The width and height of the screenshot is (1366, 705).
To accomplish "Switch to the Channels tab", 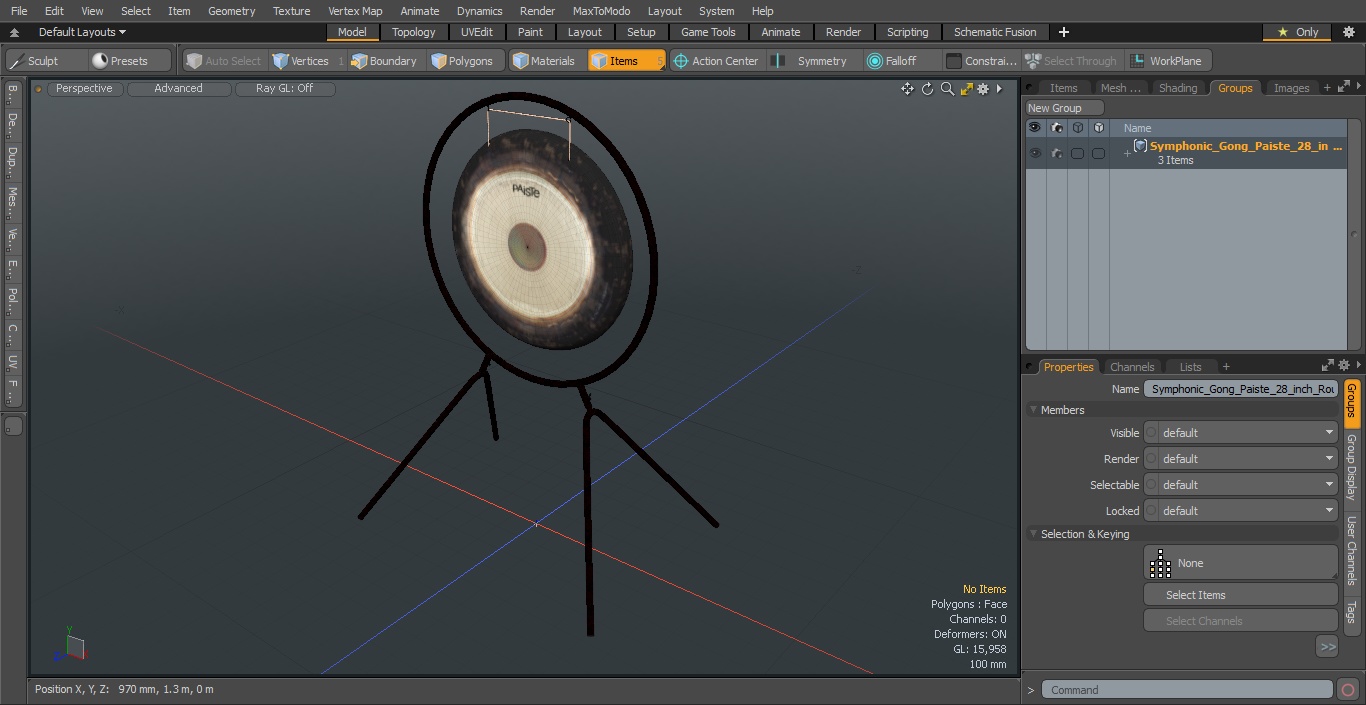I will pos(1132,367).
